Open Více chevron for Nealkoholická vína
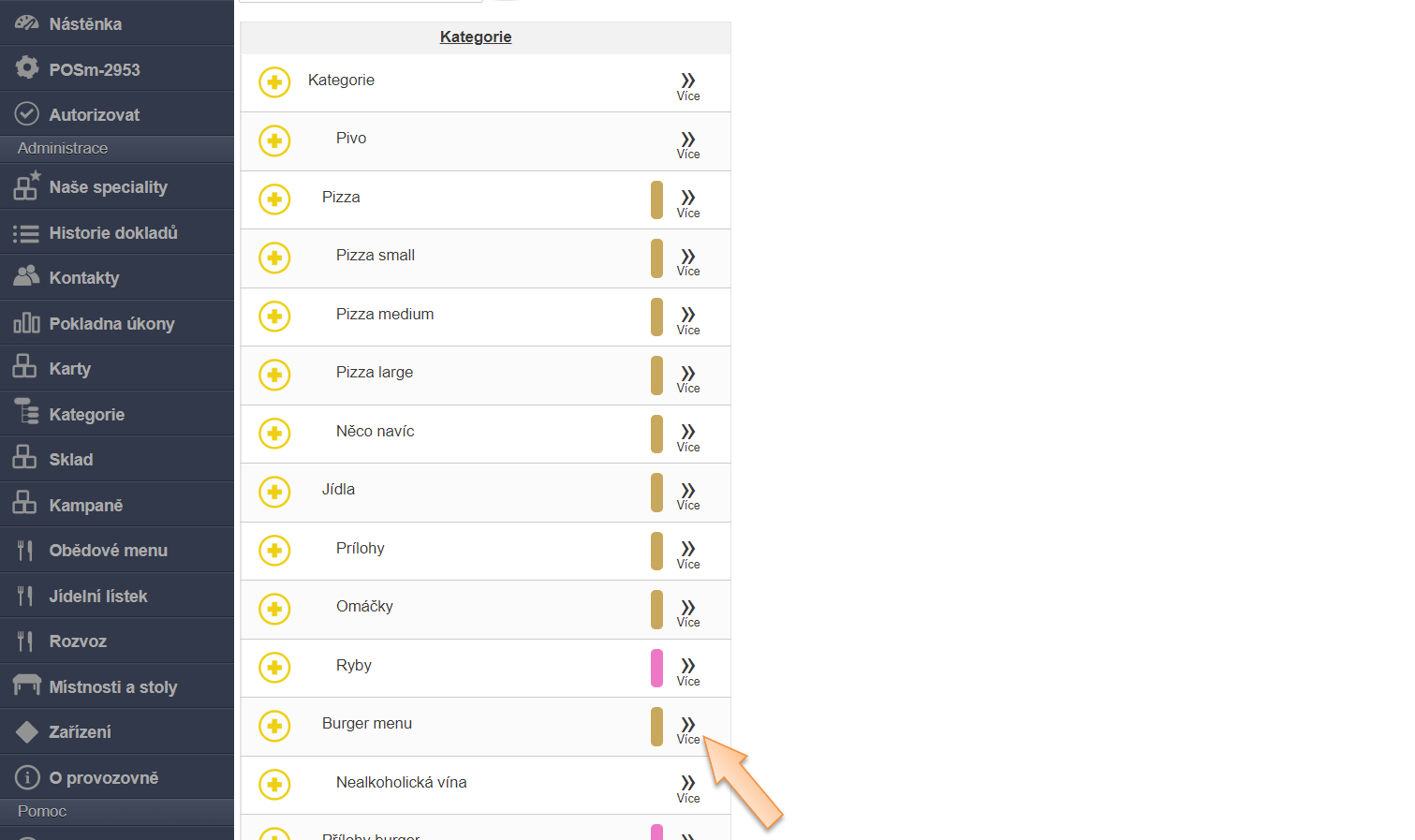The width and height of the screenshot is (1415, 840). point(688,787)
